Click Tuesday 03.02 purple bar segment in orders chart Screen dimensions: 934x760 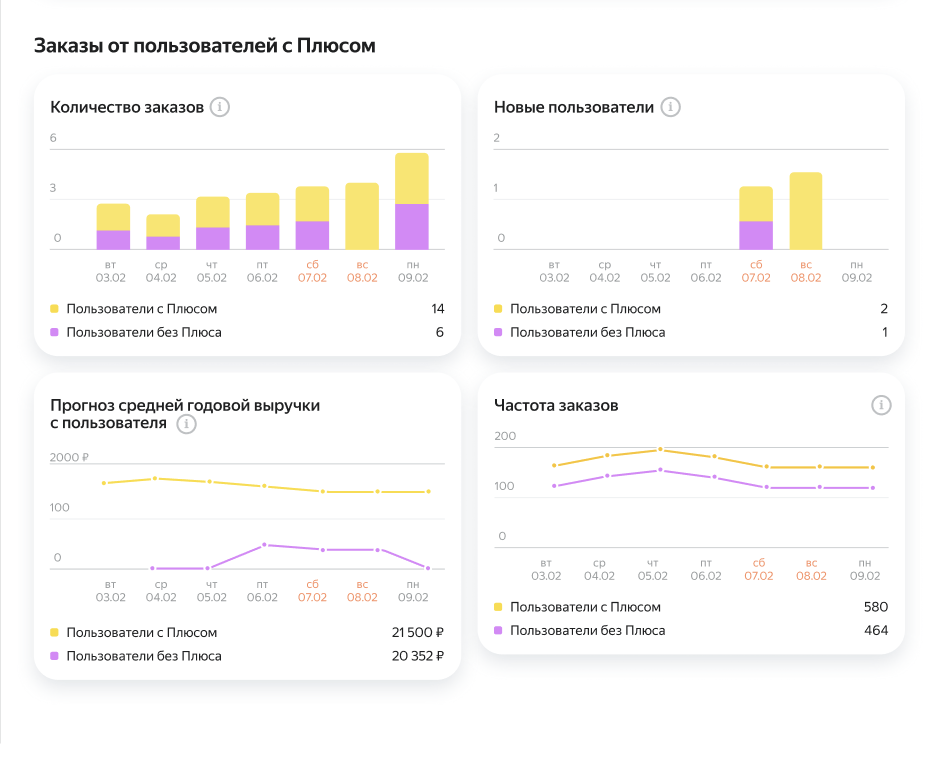(113, 240)
